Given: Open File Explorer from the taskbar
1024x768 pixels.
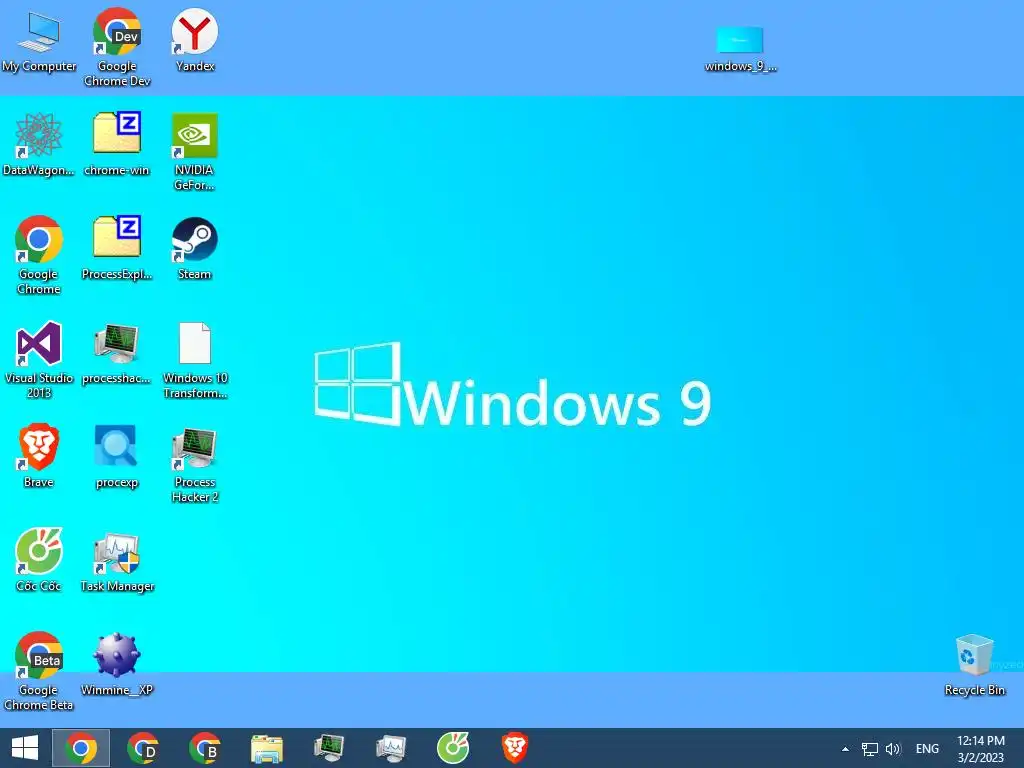Looking at the screenshot, I should [x=266, y=748].
